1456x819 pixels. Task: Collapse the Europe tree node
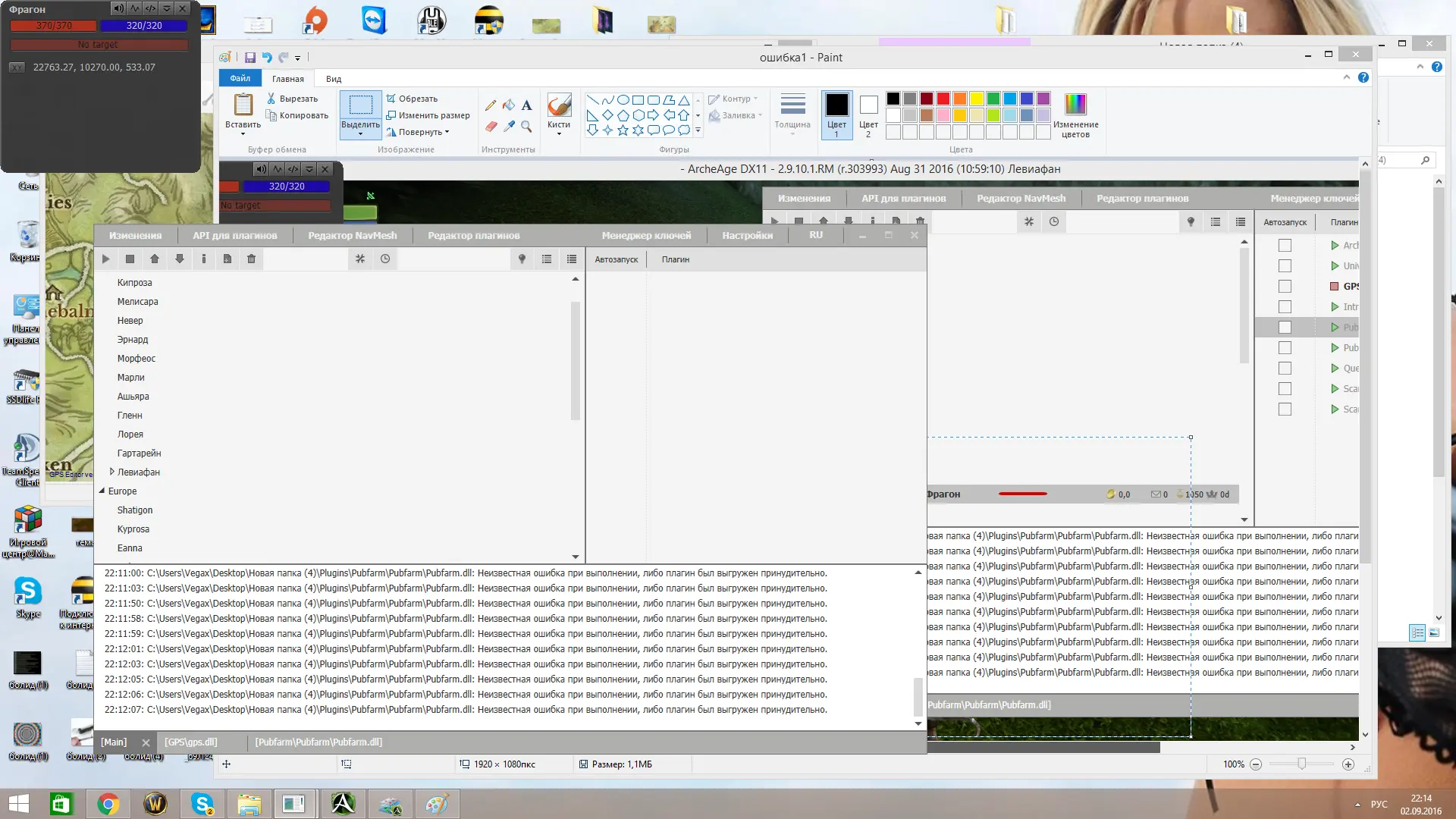(102, 491)
